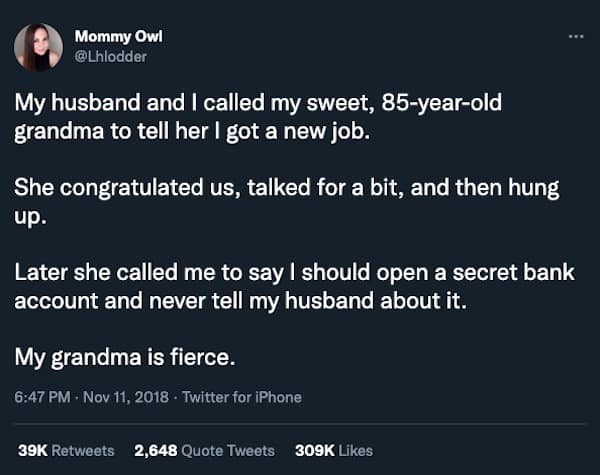View the 2,648 Quote Tweets list
Image resolution: width=600 pixels, height=475 pixels.
tap(204, 450)
